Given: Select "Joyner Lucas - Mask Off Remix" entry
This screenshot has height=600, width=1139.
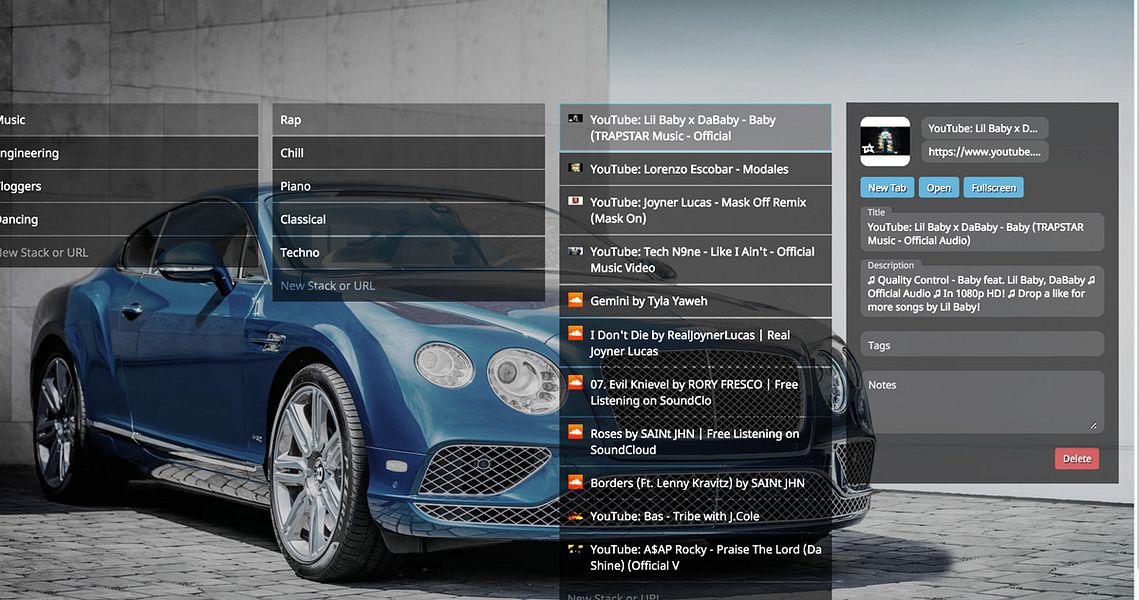Looking at the screenshot, I should (695, 210).
